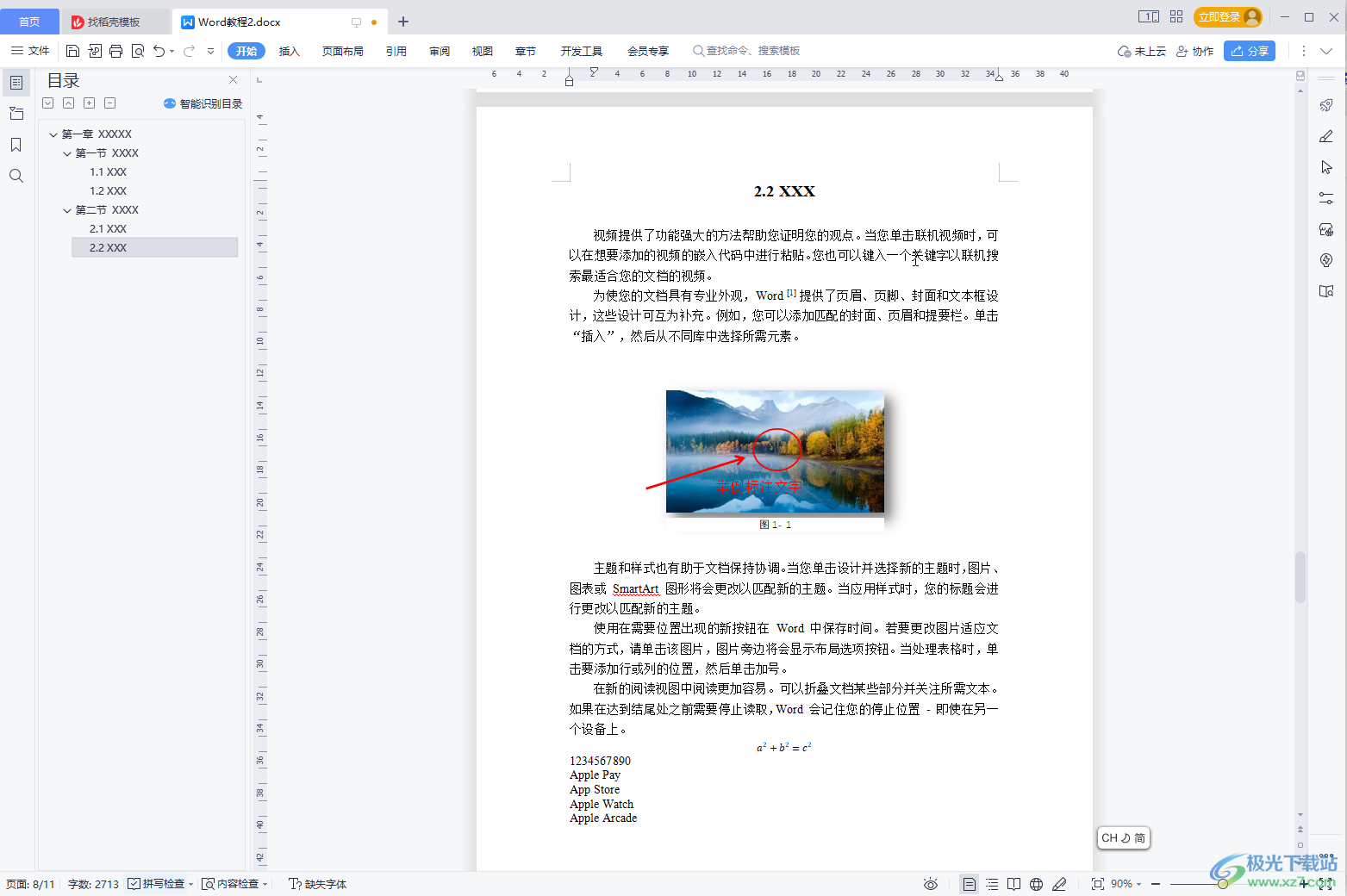
Task: Click the 分享 share button
Action: pyautogui.click(x=1250, y=51)
